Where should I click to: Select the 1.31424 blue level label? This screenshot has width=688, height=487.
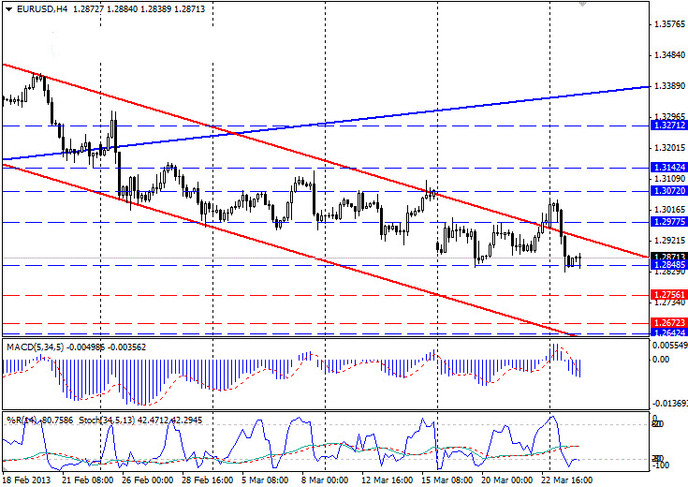669,168
